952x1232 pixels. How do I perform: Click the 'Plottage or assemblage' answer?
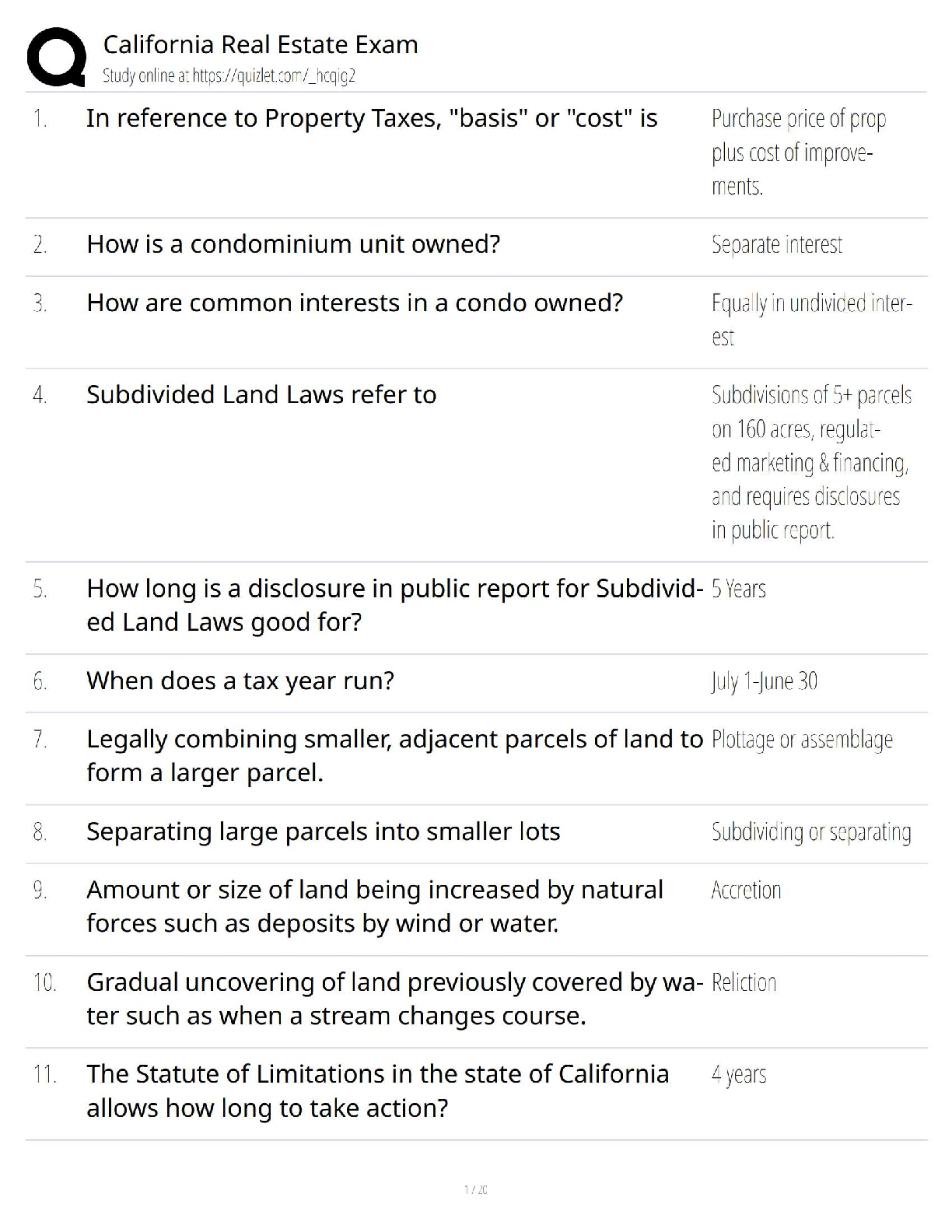(802, 740)
